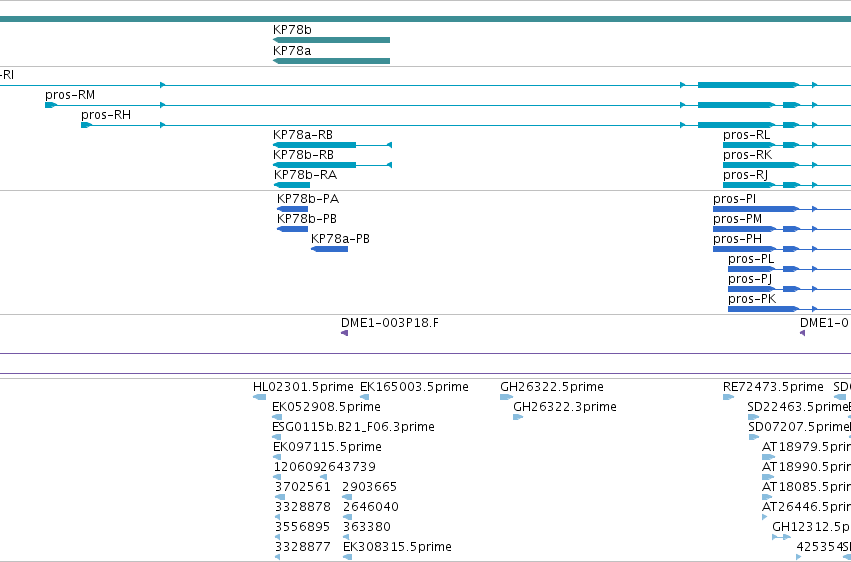Select EST GH12312.5prime
This screenshot has width=851, height=562.
pyautogui.click(x=782, y=538)
